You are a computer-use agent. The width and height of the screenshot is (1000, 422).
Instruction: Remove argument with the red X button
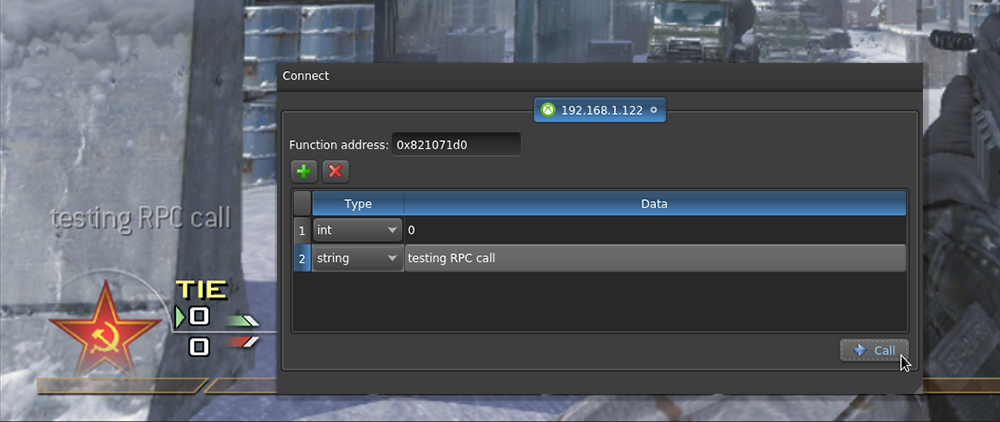pos(335,171)
